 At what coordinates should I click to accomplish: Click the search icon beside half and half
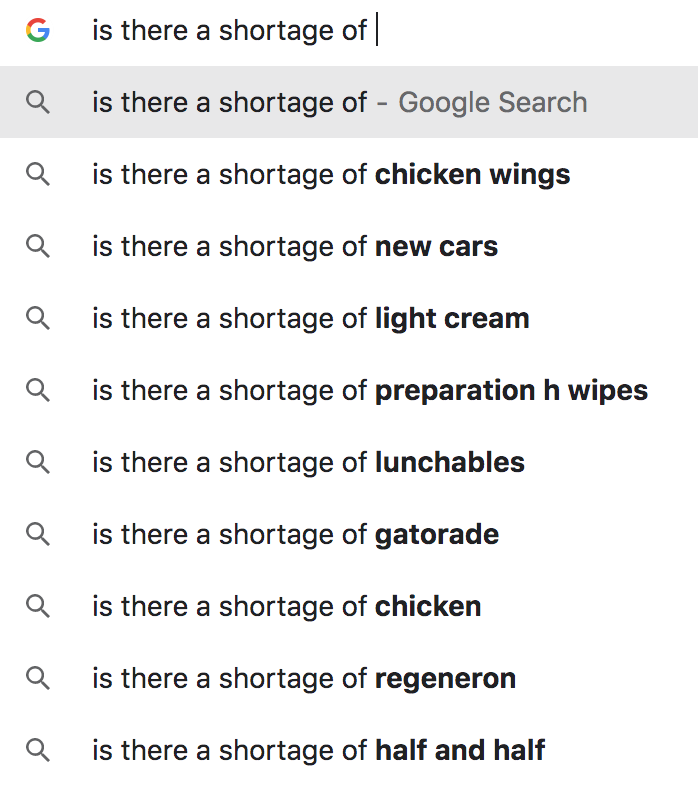[x=38, y=751]
